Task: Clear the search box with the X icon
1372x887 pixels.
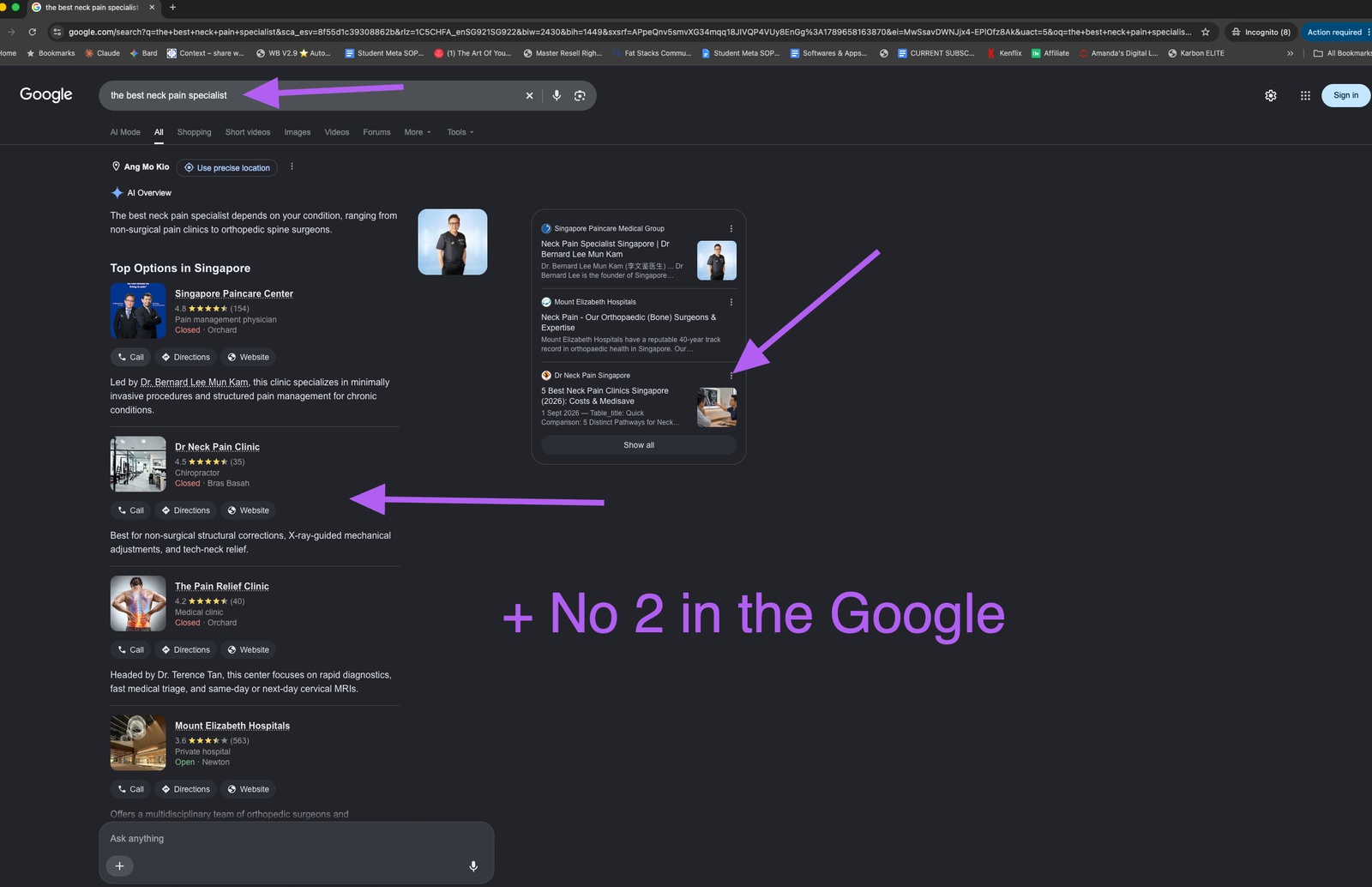Action: coord(529,96)
